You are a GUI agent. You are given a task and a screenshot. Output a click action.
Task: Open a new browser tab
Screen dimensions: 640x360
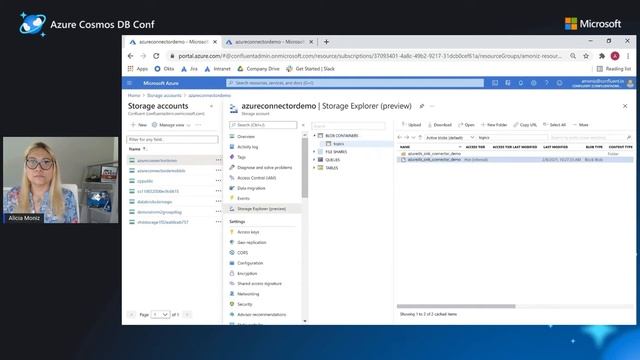pyautogui.click(x=326, y=42)
